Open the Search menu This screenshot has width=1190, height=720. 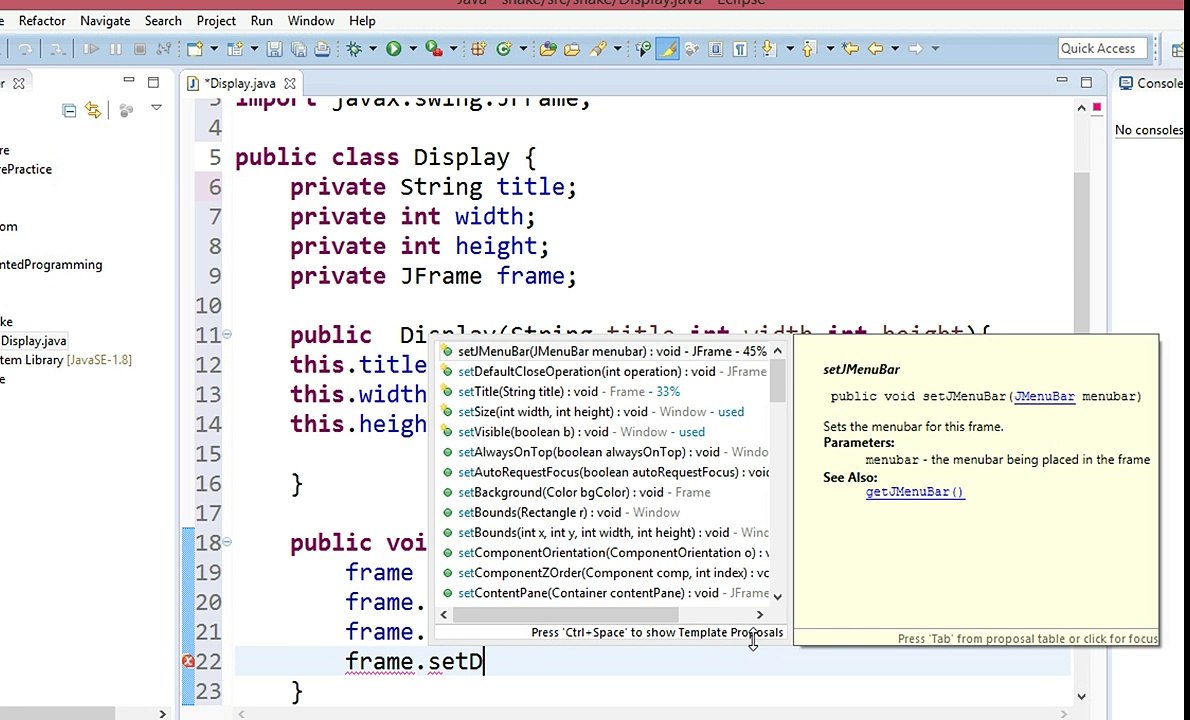tap(163, 20)
